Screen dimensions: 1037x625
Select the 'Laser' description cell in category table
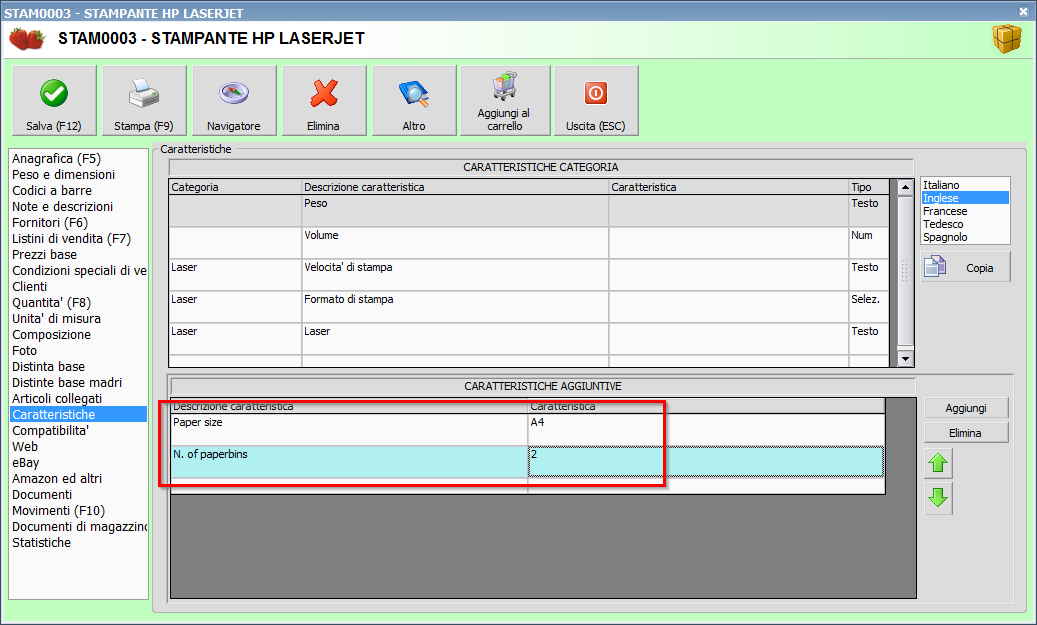455,339
